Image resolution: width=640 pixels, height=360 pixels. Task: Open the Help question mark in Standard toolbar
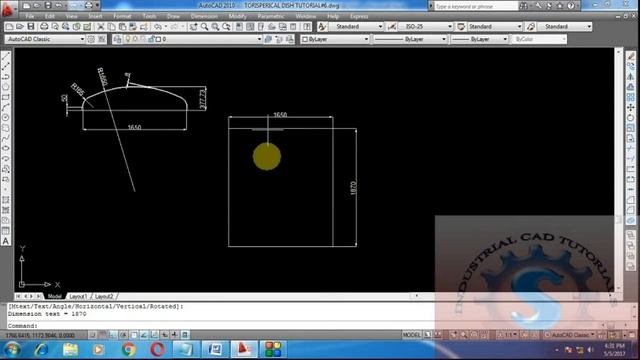coord(307,27)
